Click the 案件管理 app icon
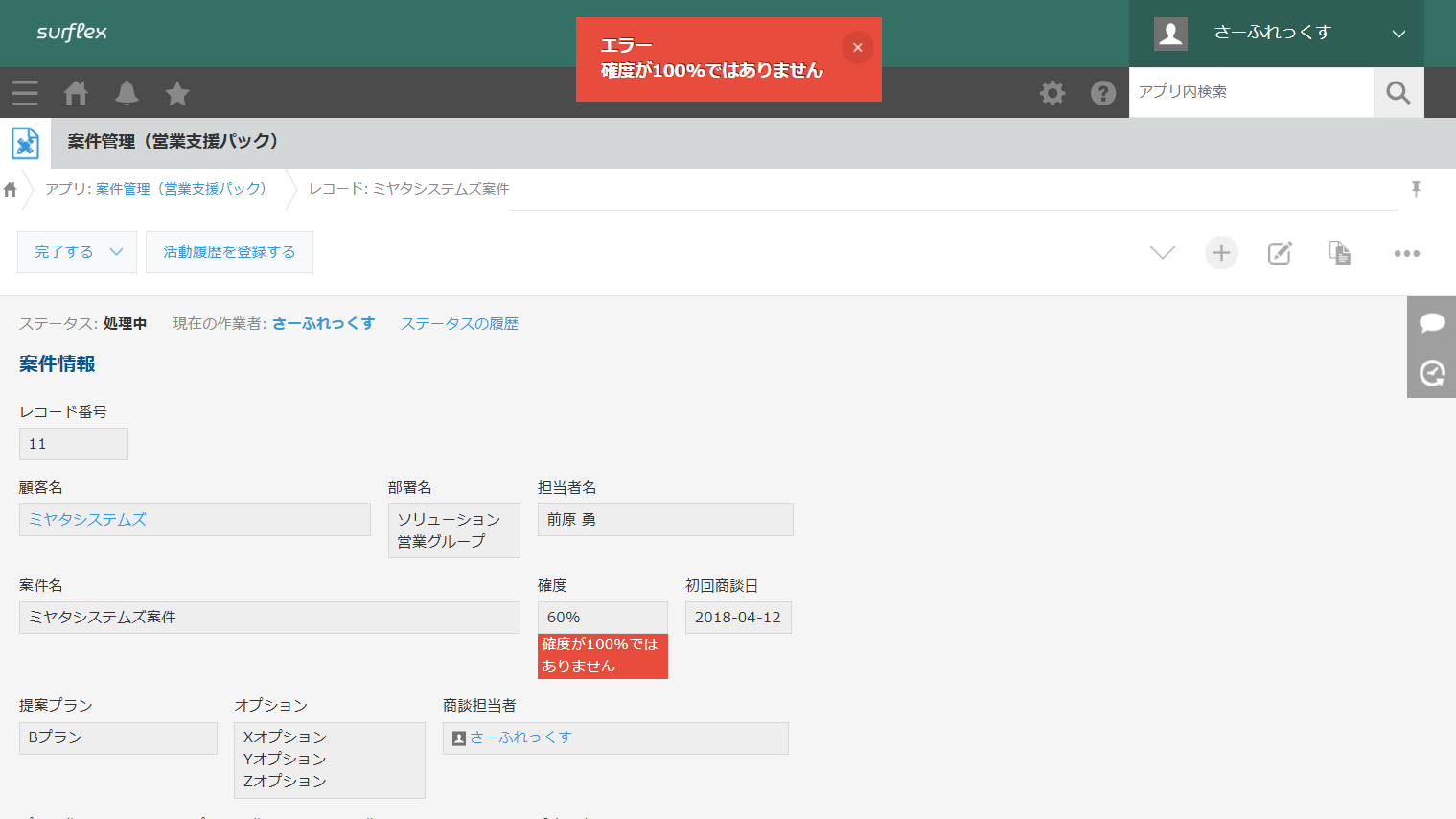This screenshot has height=819, width=1456. (24, 142)
